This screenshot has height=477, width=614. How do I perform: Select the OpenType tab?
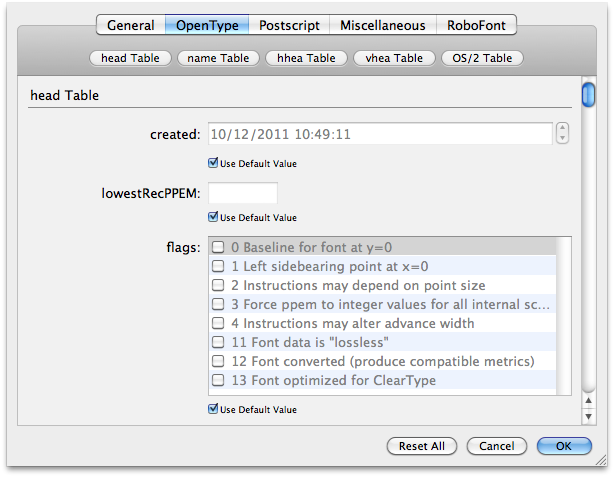(207, 25)
